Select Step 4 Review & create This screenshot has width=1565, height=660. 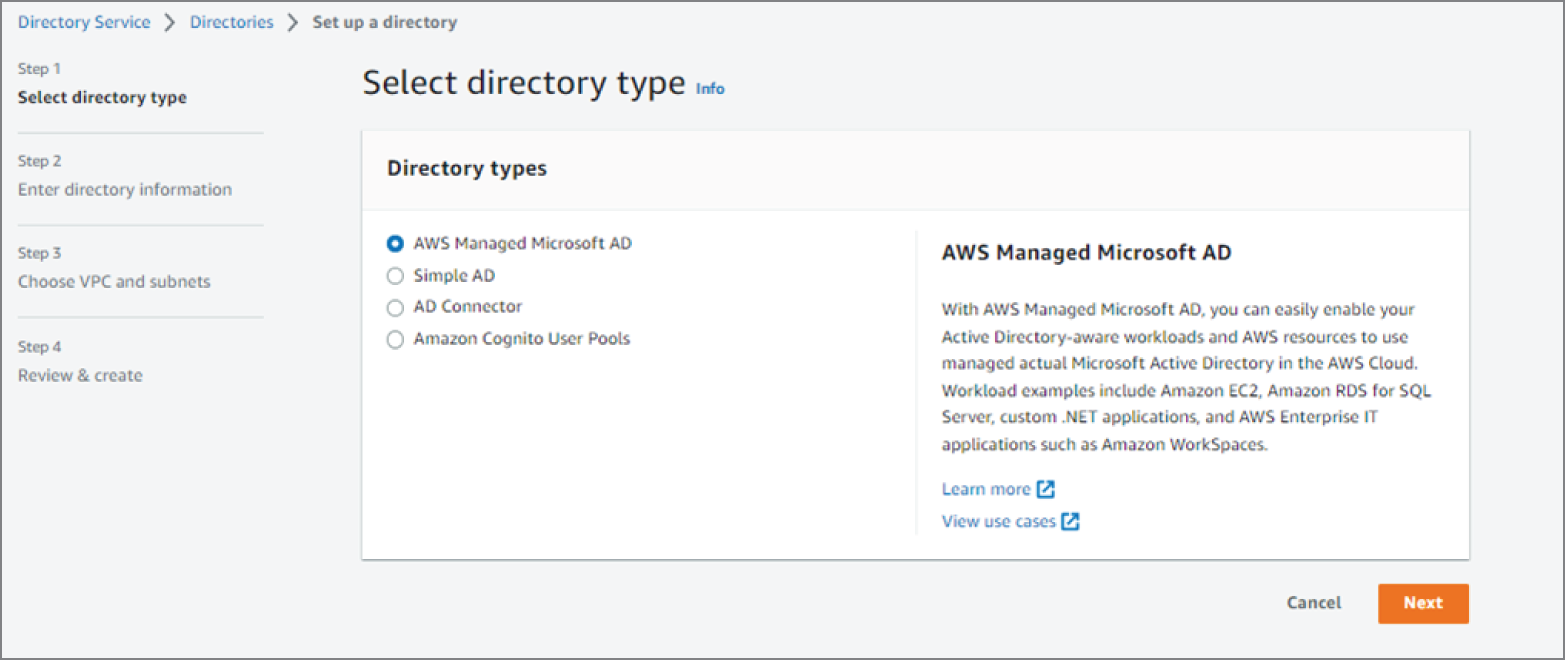click(80, 362)
